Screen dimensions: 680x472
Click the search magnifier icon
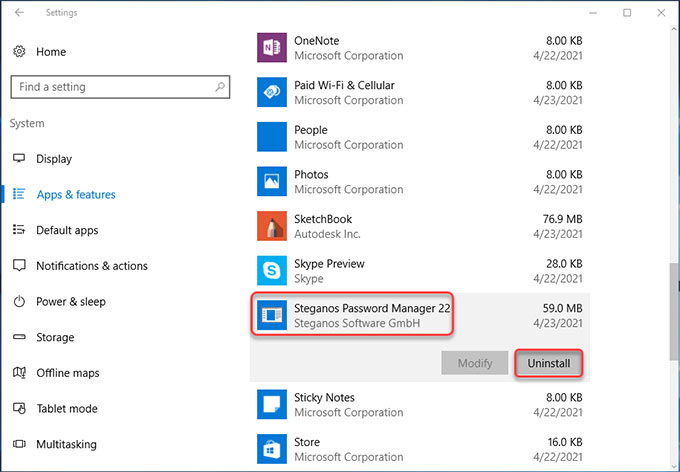coord(220,87)
